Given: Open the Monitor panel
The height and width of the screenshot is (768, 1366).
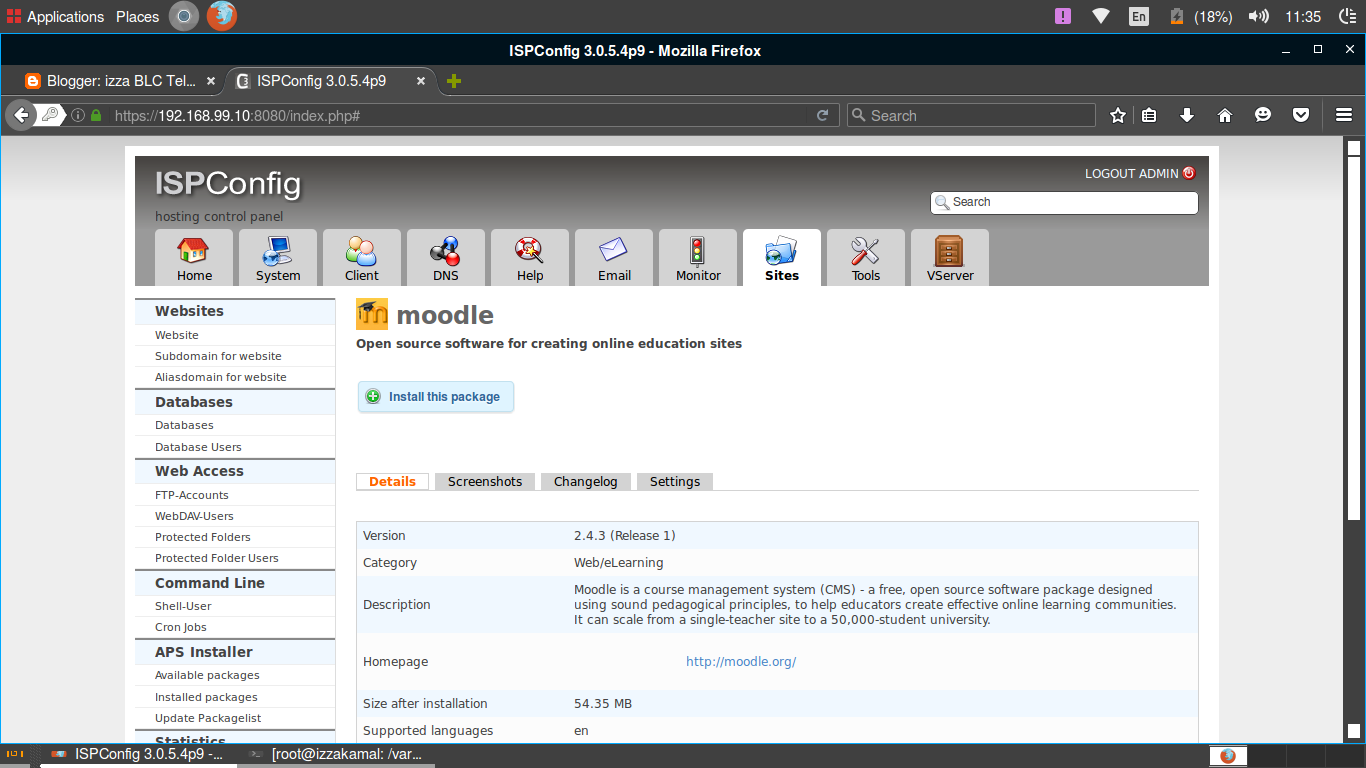Looking at the screenshot, I should pos(697,257).
